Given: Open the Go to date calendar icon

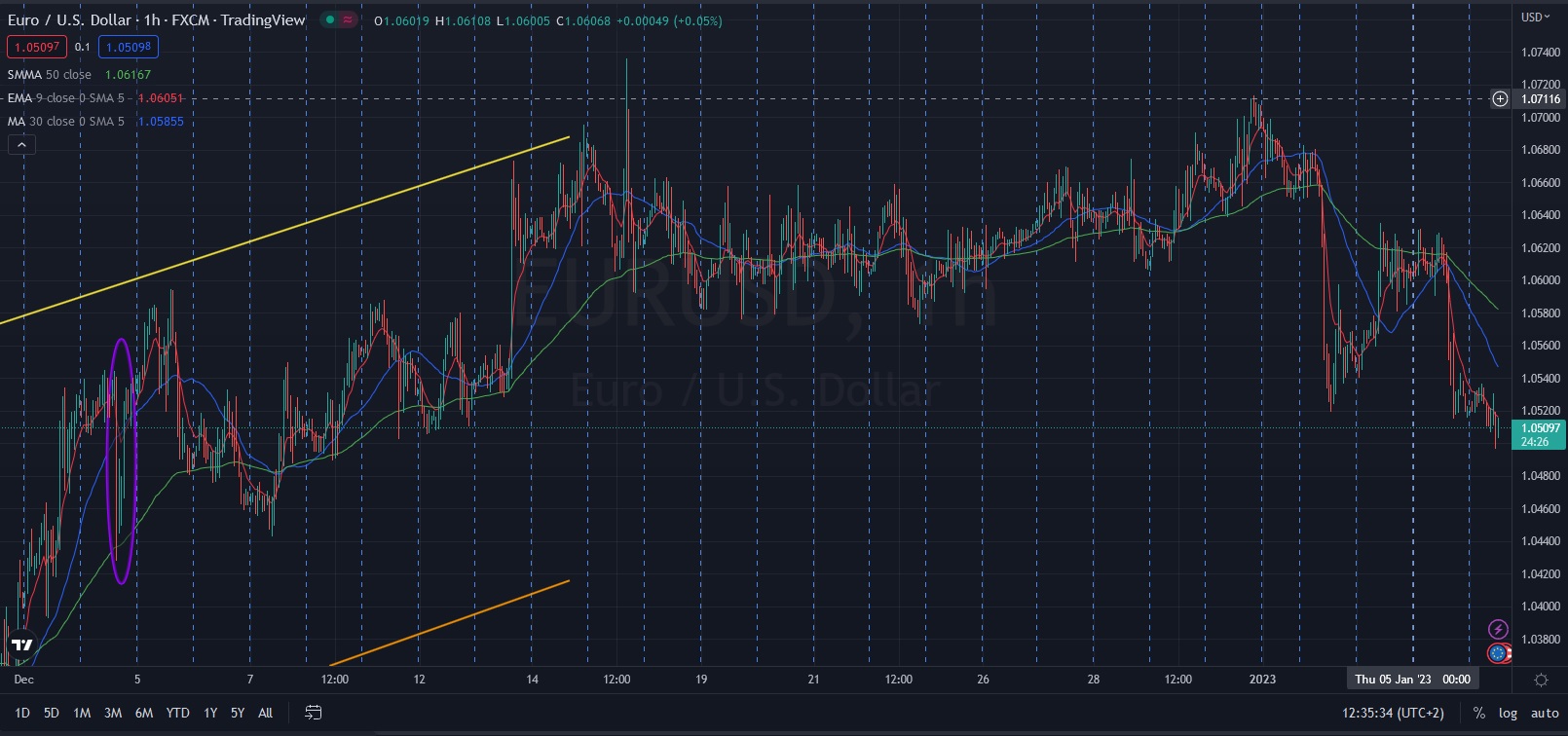Looking at the screenshot, I should point(313,713).
